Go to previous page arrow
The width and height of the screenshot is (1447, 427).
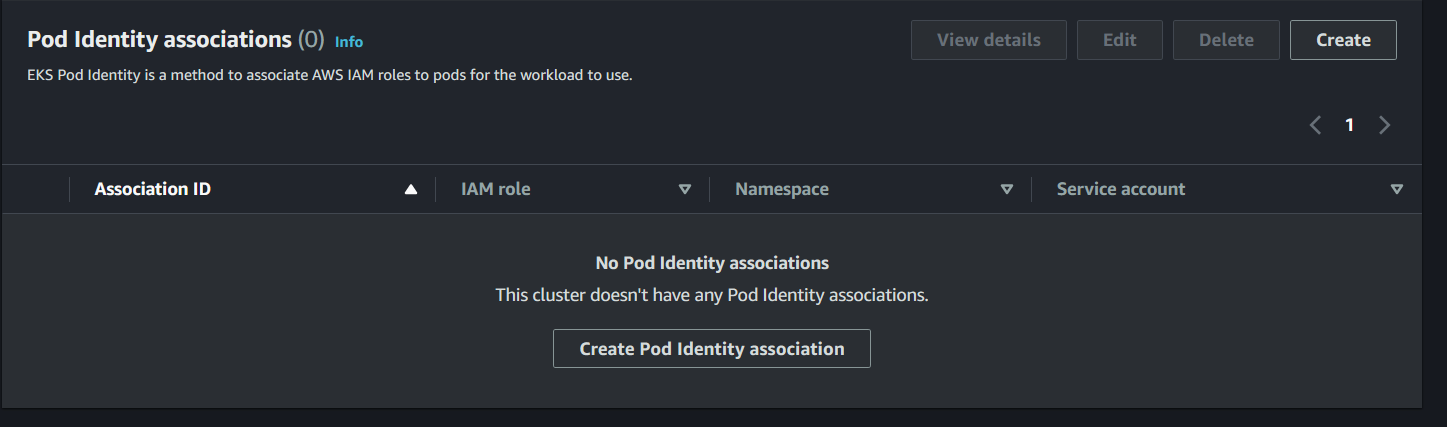click(x=1315, y=125)
